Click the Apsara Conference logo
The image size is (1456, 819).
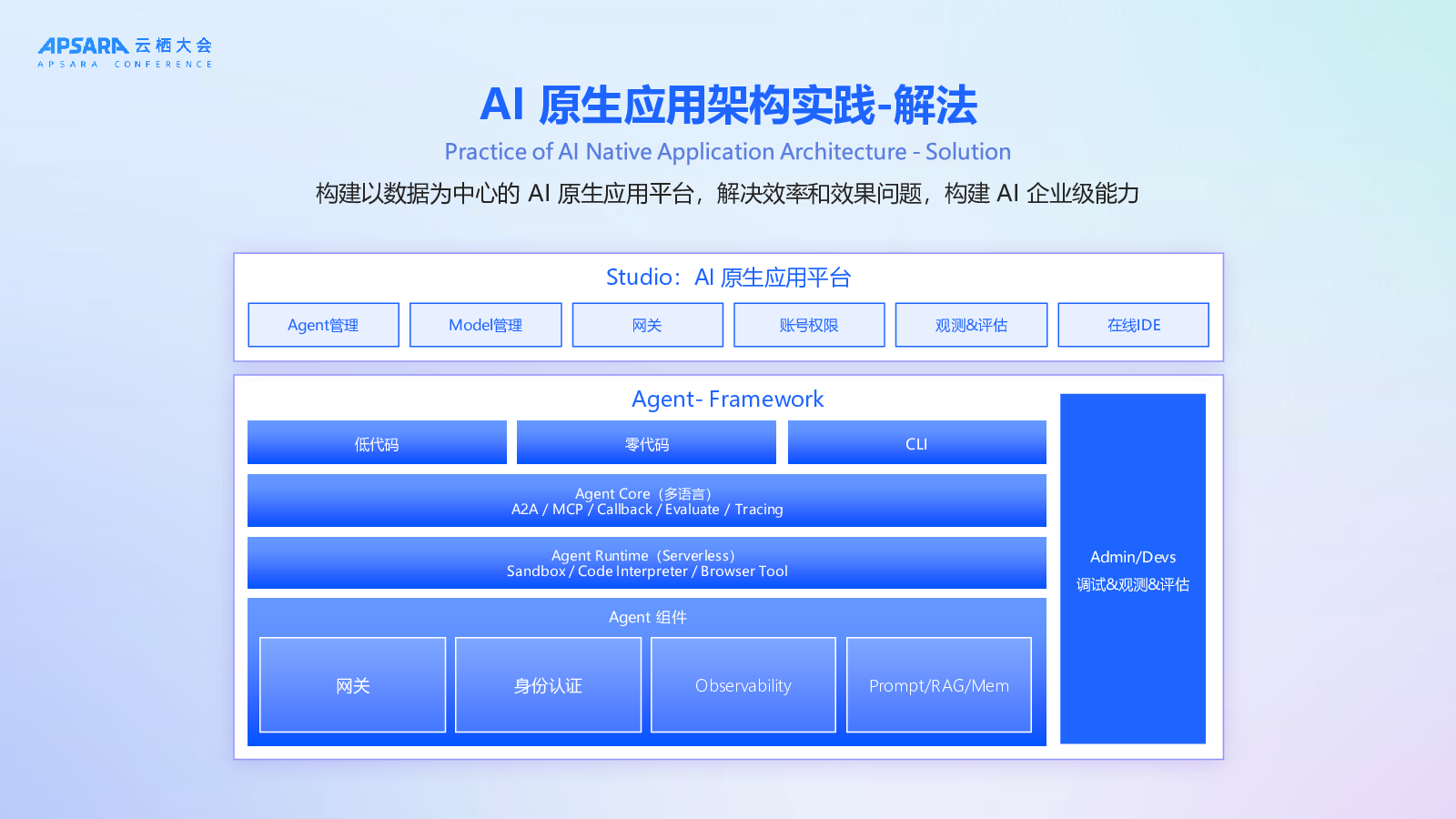point(125,52)
